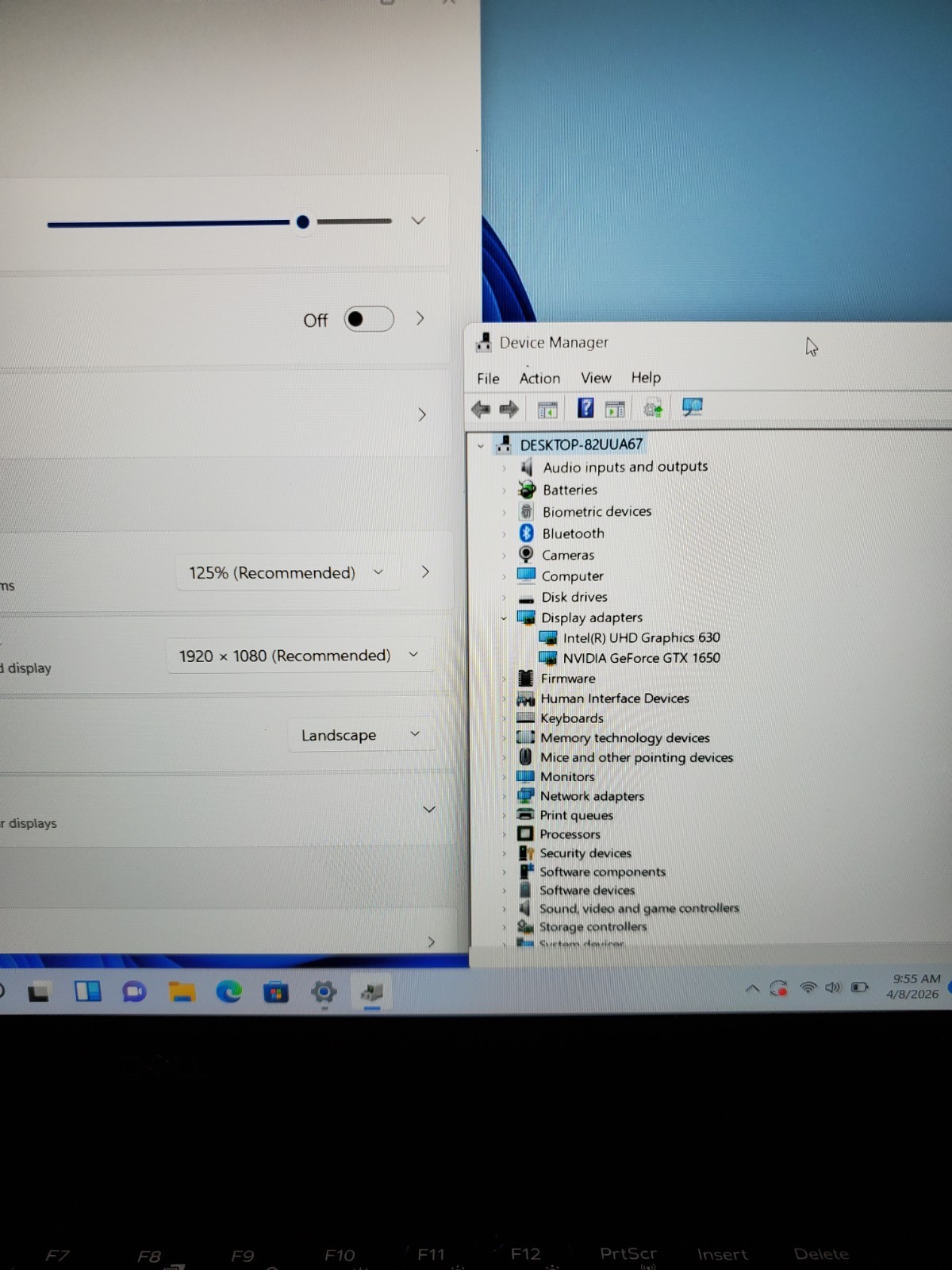Screen dimensions: 952x1270
Task: Click the Print queues printer icon
Action: pos(525,814)
